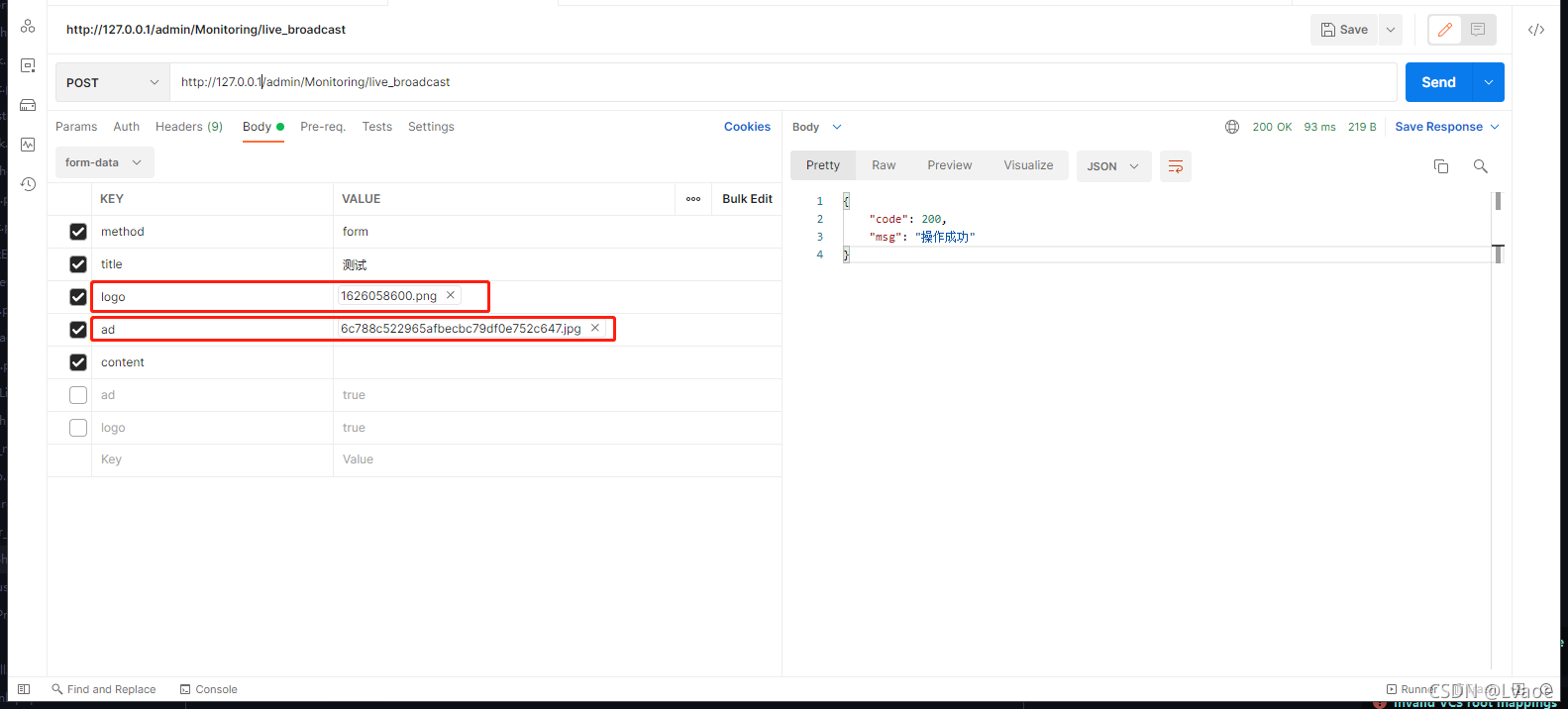
Task: Click the Send button
Action: click(x=1439, y=82)
